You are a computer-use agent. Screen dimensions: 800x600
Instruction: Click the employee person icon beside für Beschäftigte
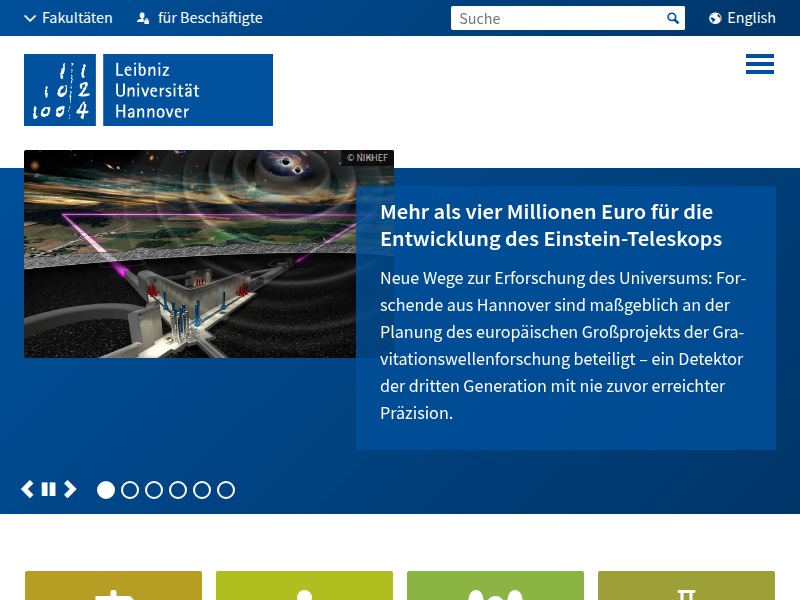point(143,18)
